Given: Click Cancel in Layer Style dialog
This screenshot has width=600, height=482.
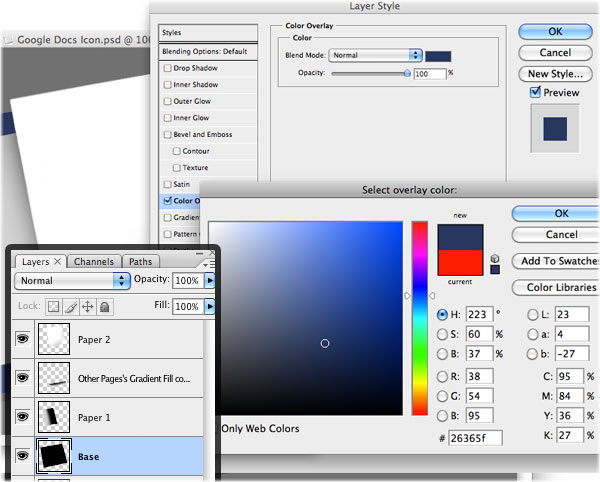Looking at the screenshot, I should [x=555, y=52].
